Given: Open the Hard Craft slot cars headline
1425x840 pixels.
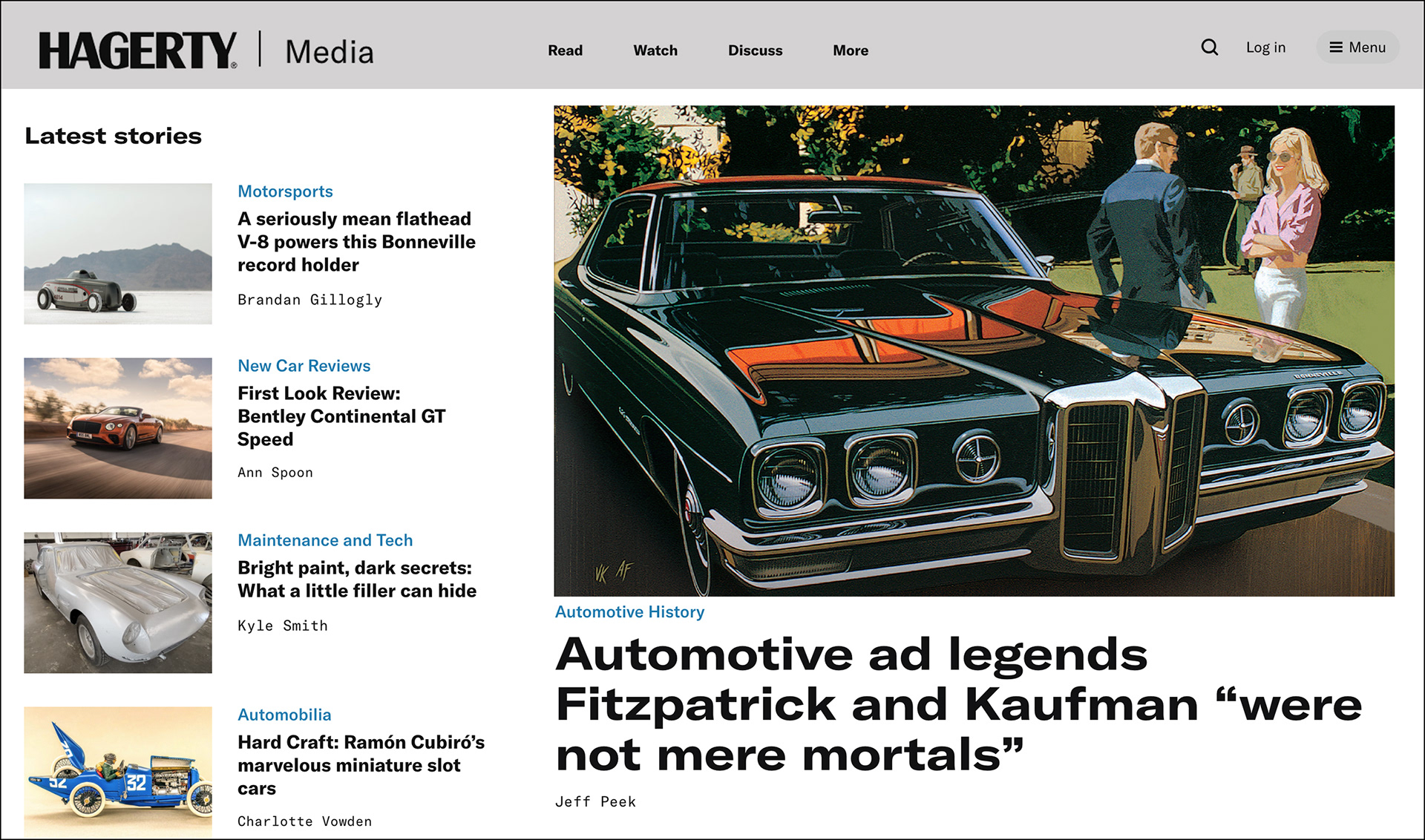Looking at the screenshot, I should 361,765.
